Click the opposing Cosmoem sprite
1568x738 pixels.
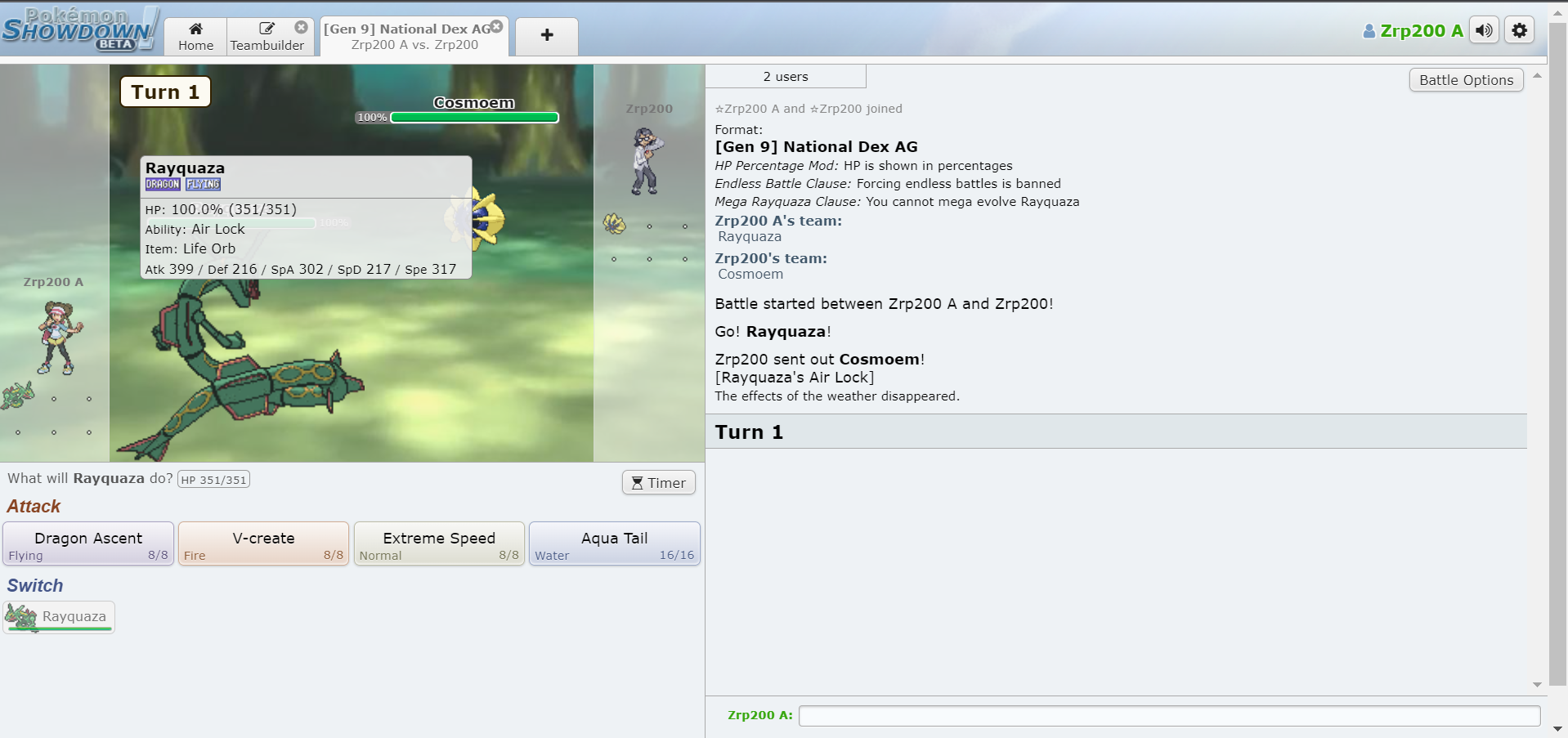point(477,217)
